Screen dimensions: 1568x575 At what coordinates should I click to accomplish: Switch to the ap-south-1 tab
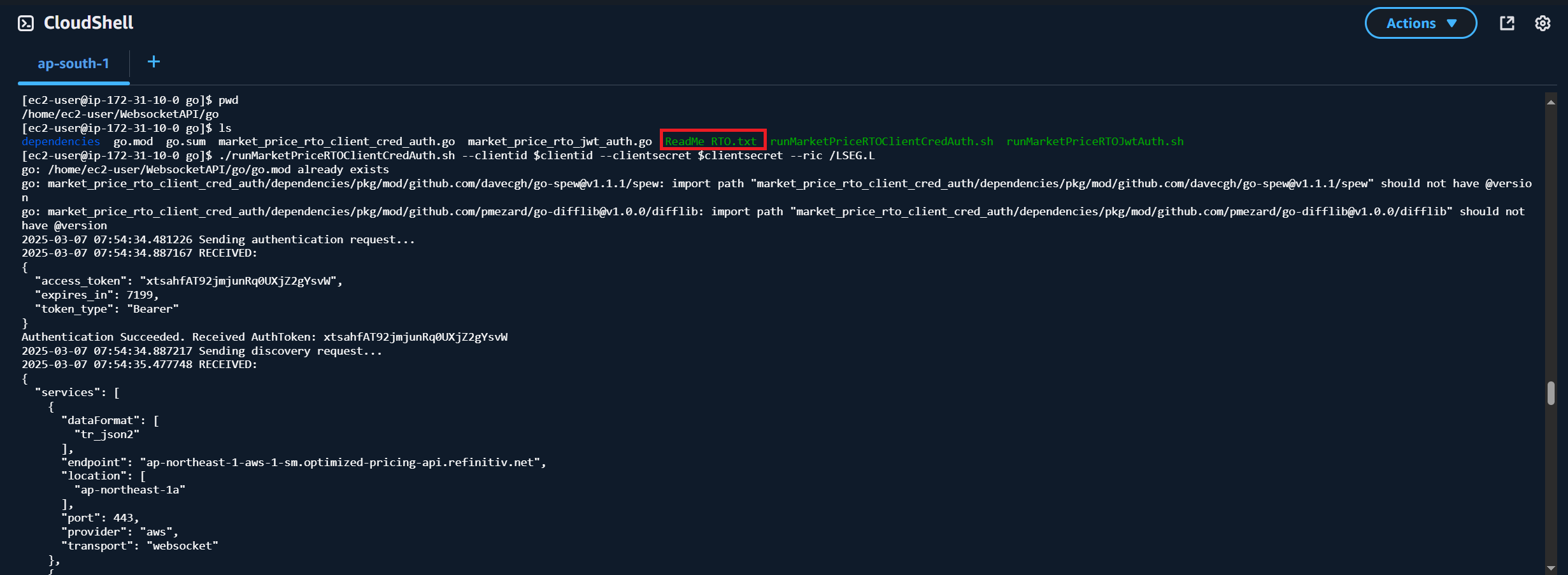73,64
